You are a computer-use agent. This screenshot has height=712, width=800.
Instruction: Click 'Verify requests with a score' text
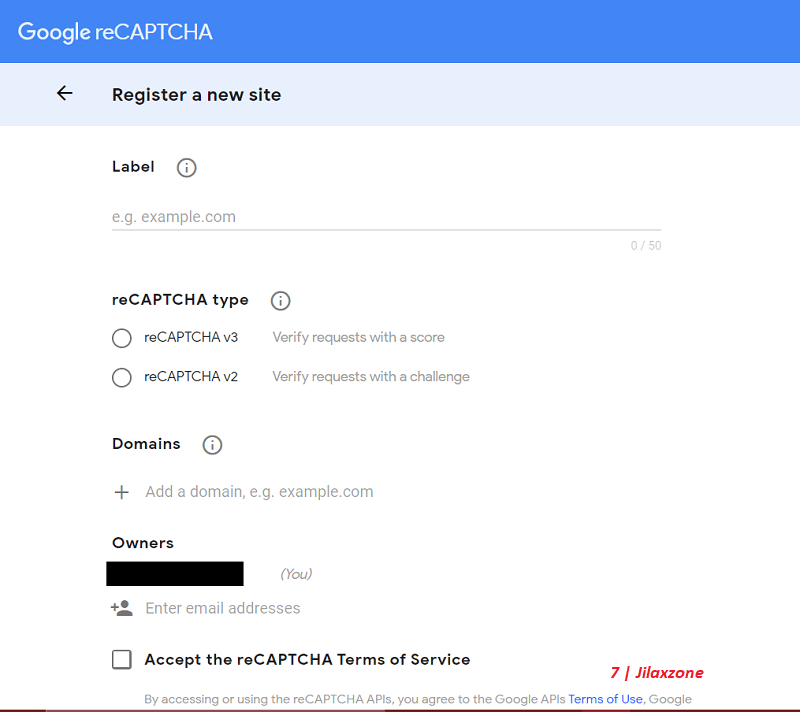tap(358, 338)
